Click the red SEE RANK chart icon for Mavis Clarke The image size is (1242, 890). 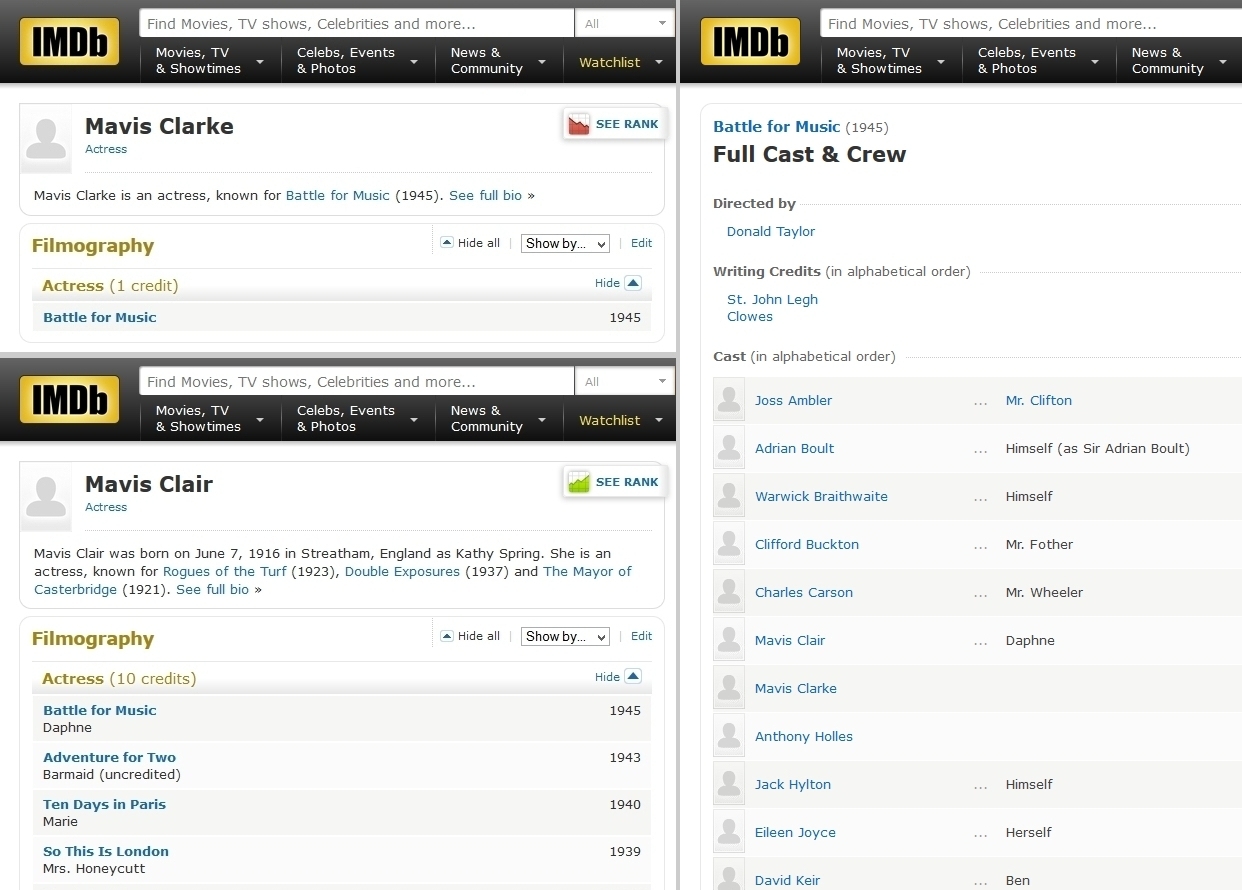click(579, 125)
